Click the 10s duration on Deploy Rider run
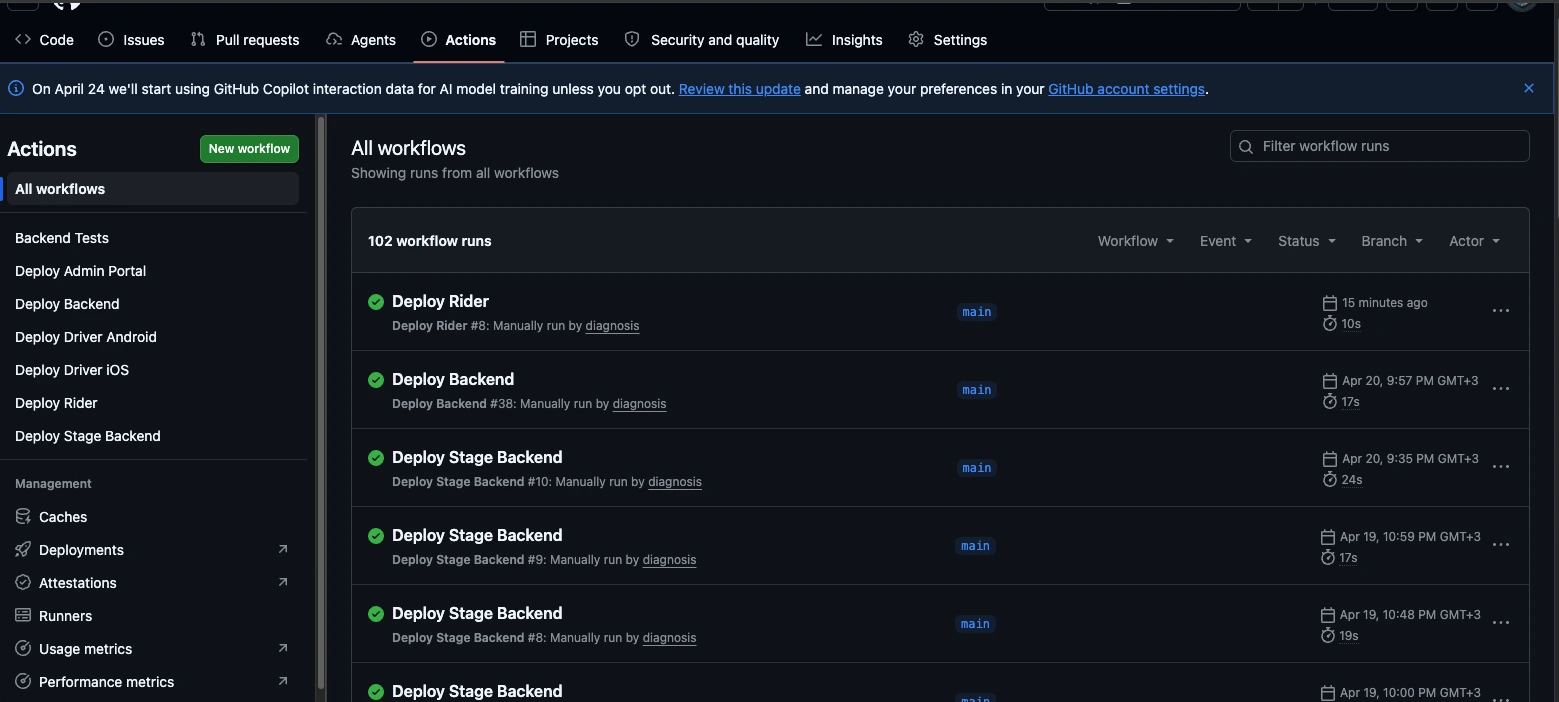Image resolution: width=1559 pixels, height=702 pixels. (1350, 324)
